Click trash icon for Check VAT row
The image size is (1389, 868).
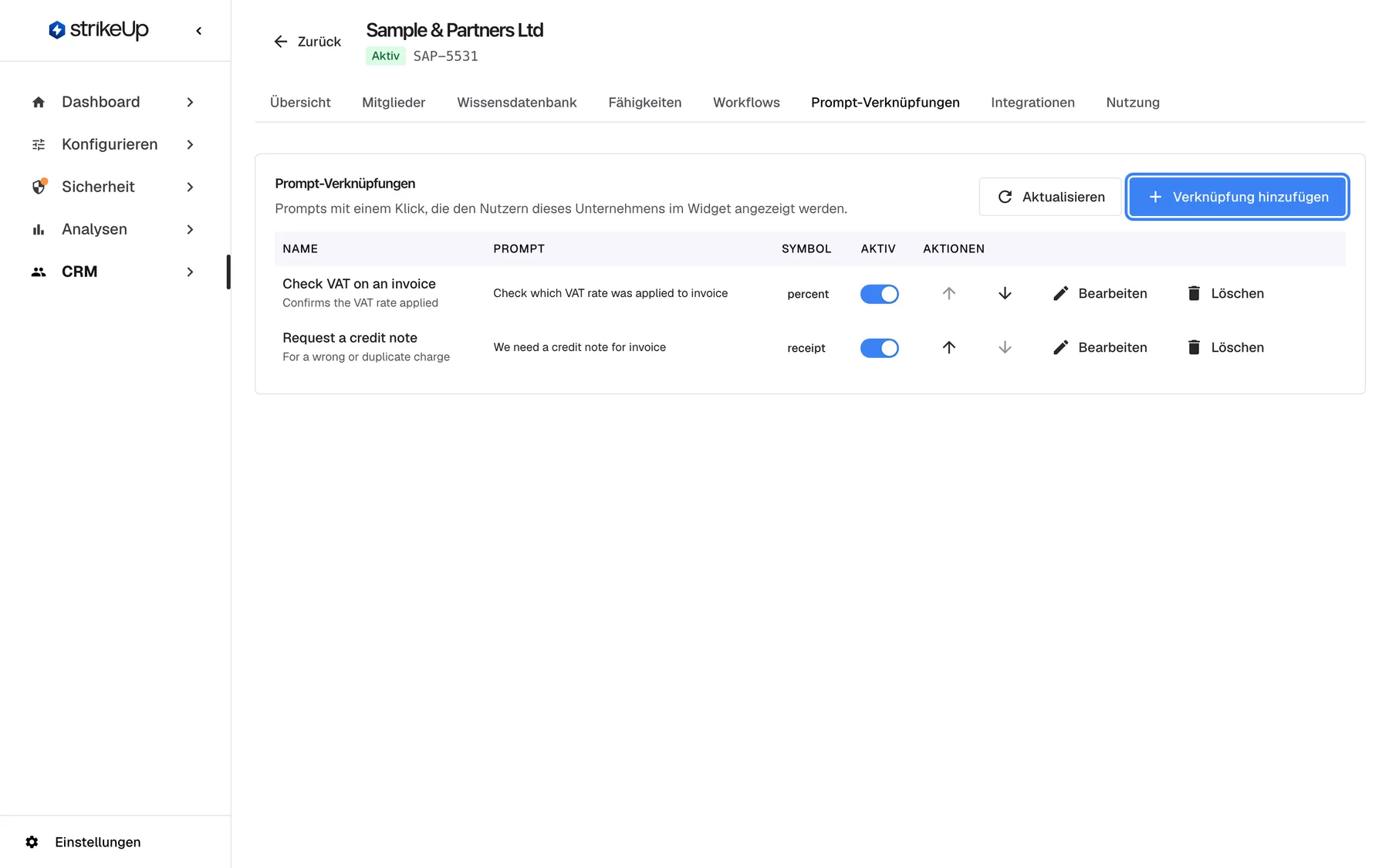(x=1194, y=293)
